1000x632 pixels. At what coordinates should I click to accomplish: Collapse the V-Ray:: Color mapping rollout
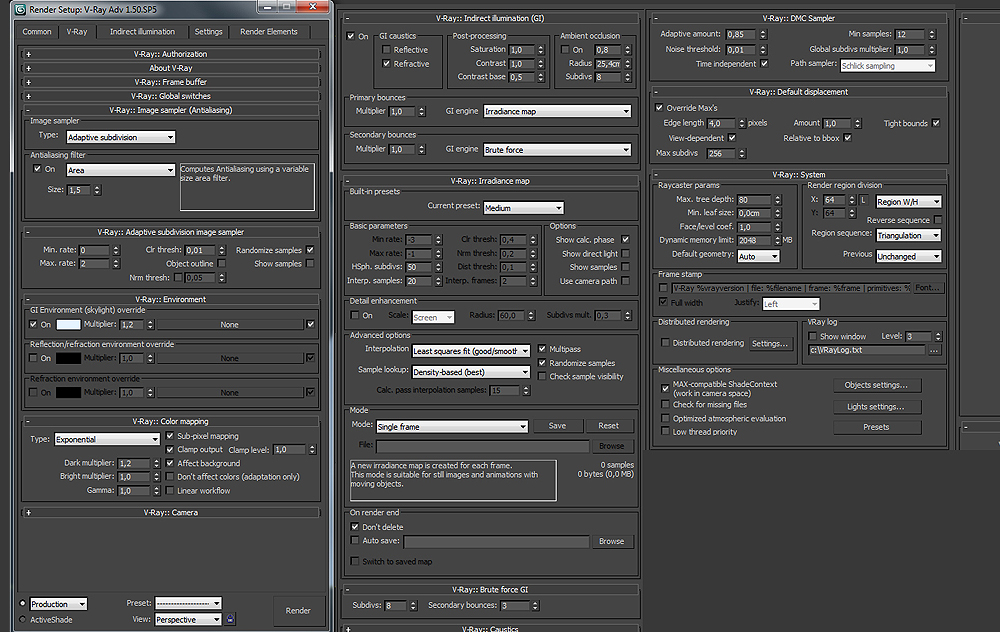pyautogui.click(x=170, y=422)
